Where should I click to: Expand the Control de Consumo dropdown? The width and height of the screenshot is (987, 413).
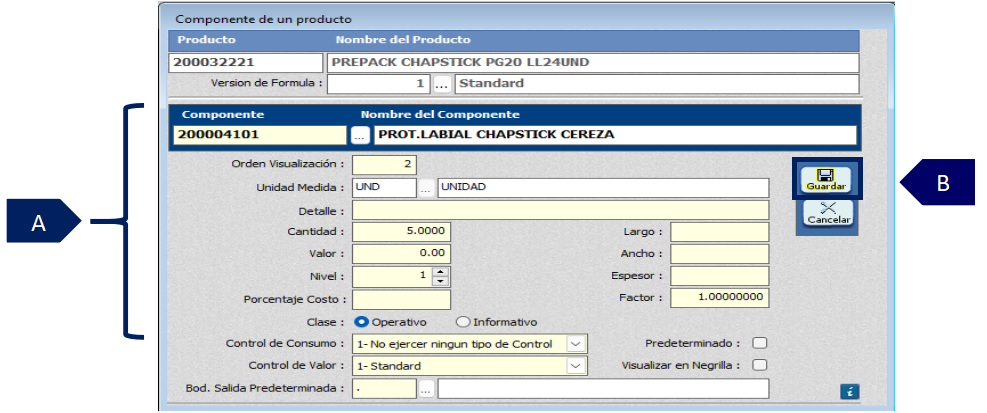click(577, 344)
